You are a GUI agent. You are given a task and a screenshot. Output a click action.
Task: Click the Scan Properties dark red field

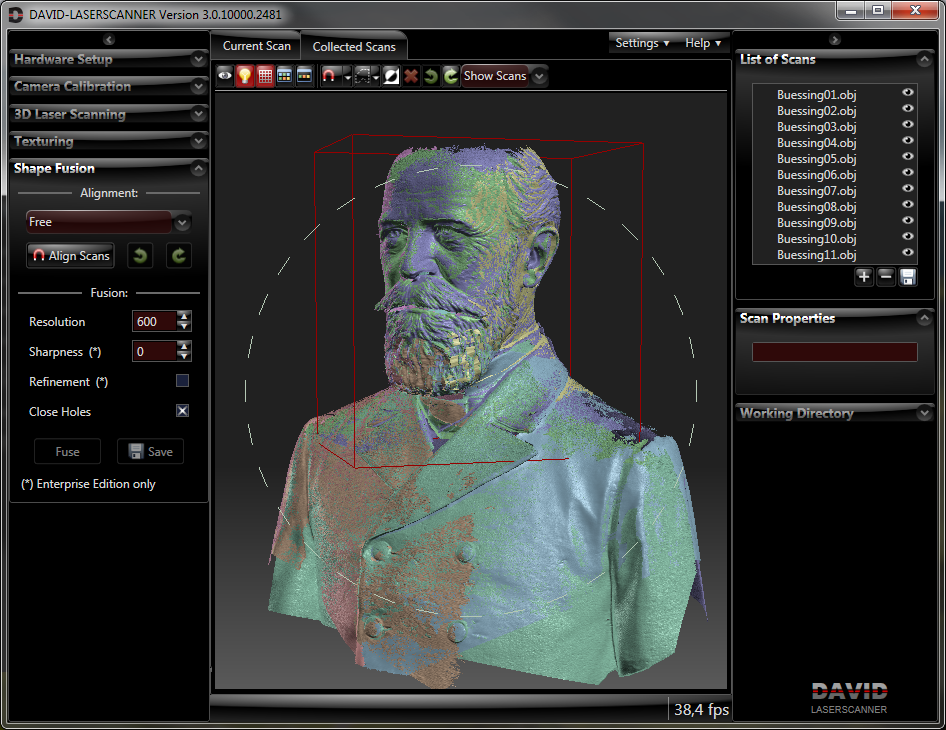(x=834, y=352)
